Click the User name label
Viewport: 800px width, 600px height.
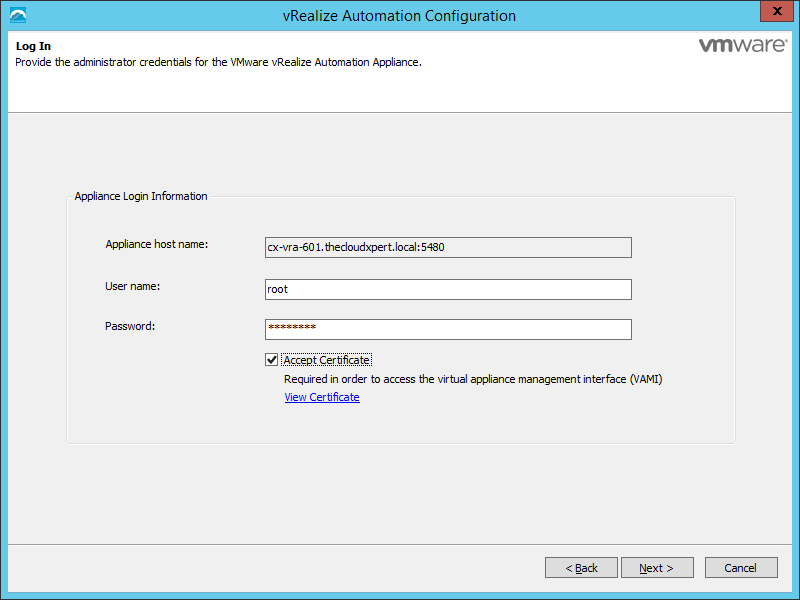pos(133,286)
